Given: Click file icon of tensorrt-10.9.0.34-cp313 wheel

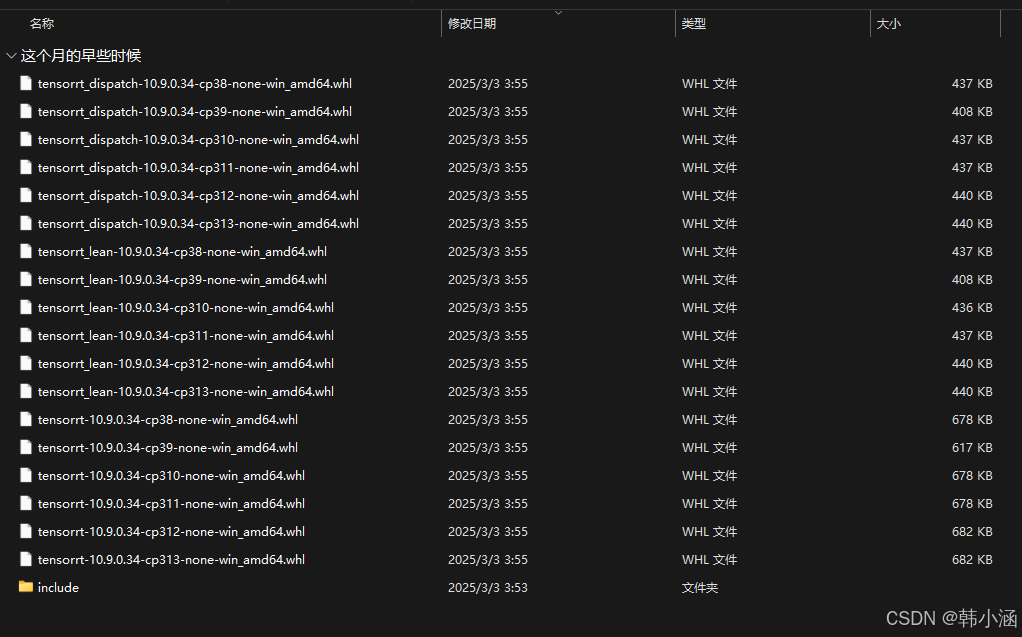Looking at the screenshot, I should [x=25, y=559].
